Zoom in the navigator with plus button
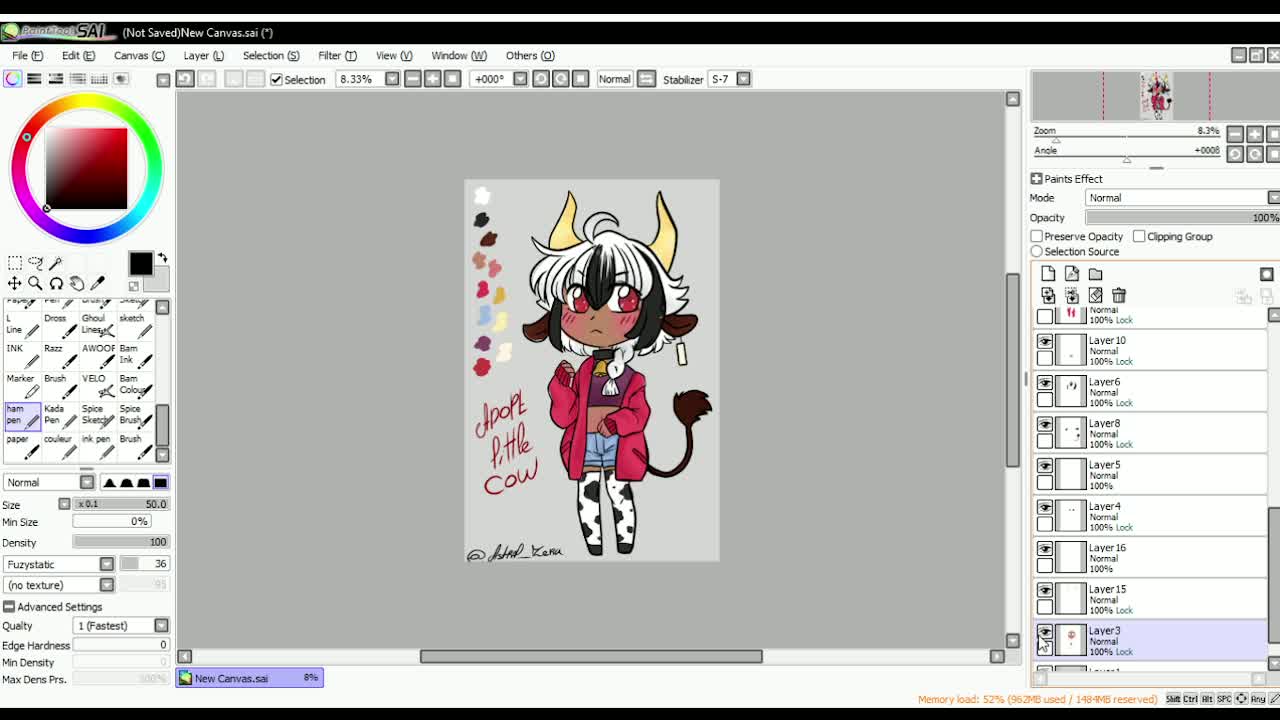 (x=1255, y=134)
